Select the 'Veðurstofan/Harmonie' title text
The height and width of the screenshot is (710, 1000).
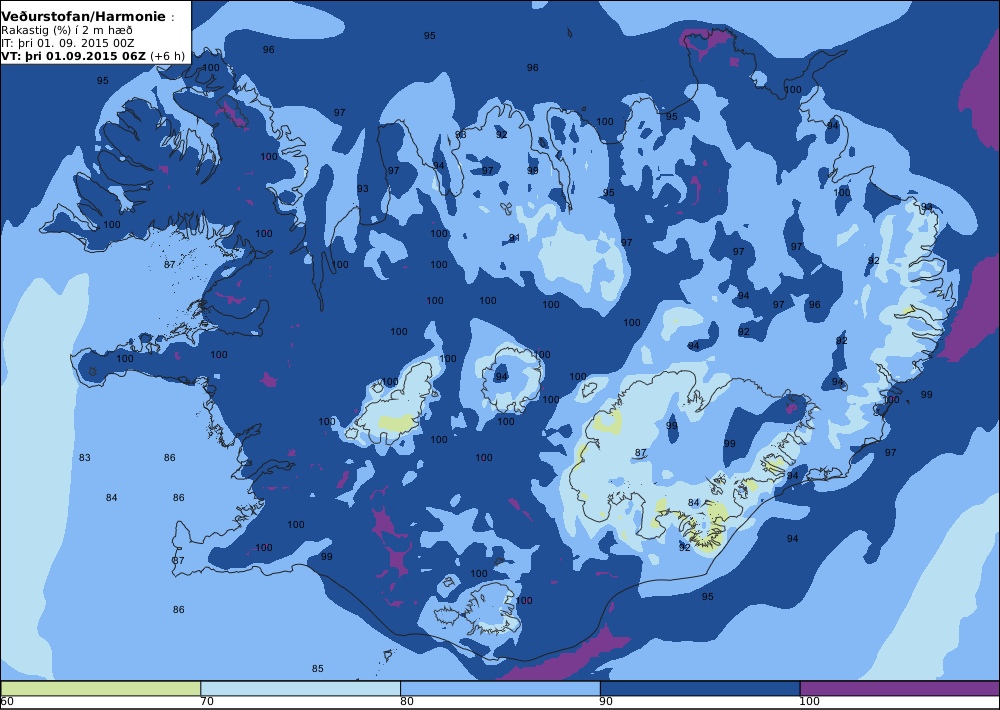(84, 17)
